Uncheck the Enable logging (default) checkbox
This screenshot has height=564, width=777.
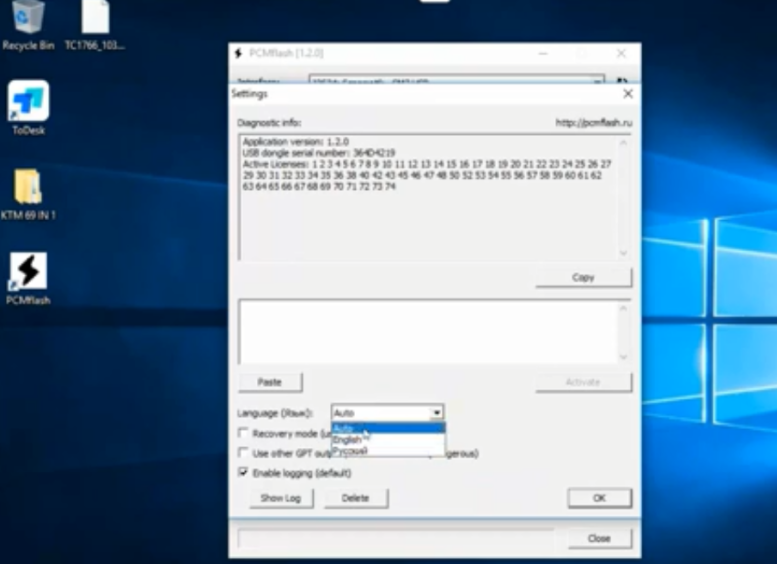[243, 472]
